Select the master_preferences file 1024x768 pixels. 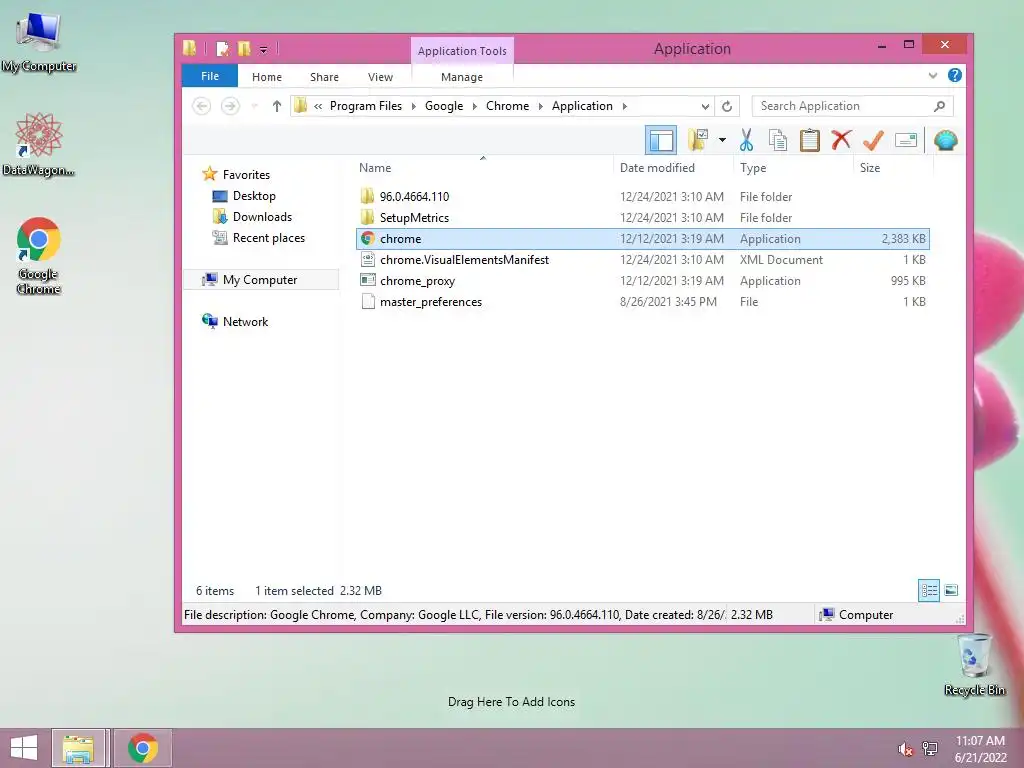[x=643, y=302]
